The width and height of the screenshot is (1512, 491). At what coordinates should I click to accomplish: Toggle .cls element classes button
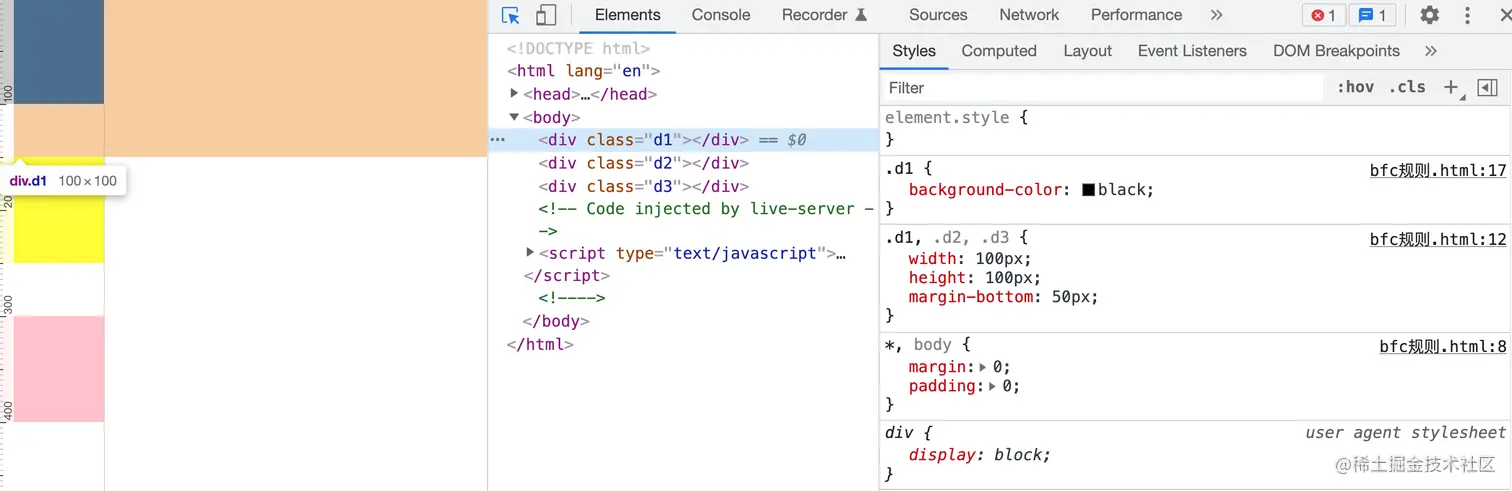point(1407,87)
